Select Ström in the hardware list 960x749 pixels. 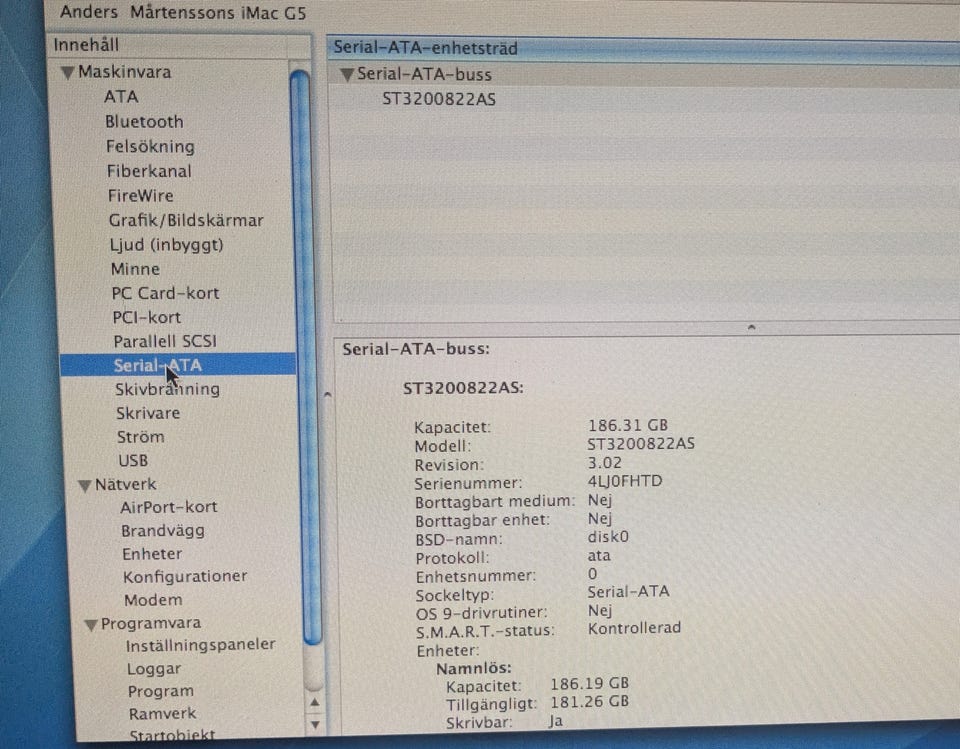pyautogui.click(x=140, y=437)
